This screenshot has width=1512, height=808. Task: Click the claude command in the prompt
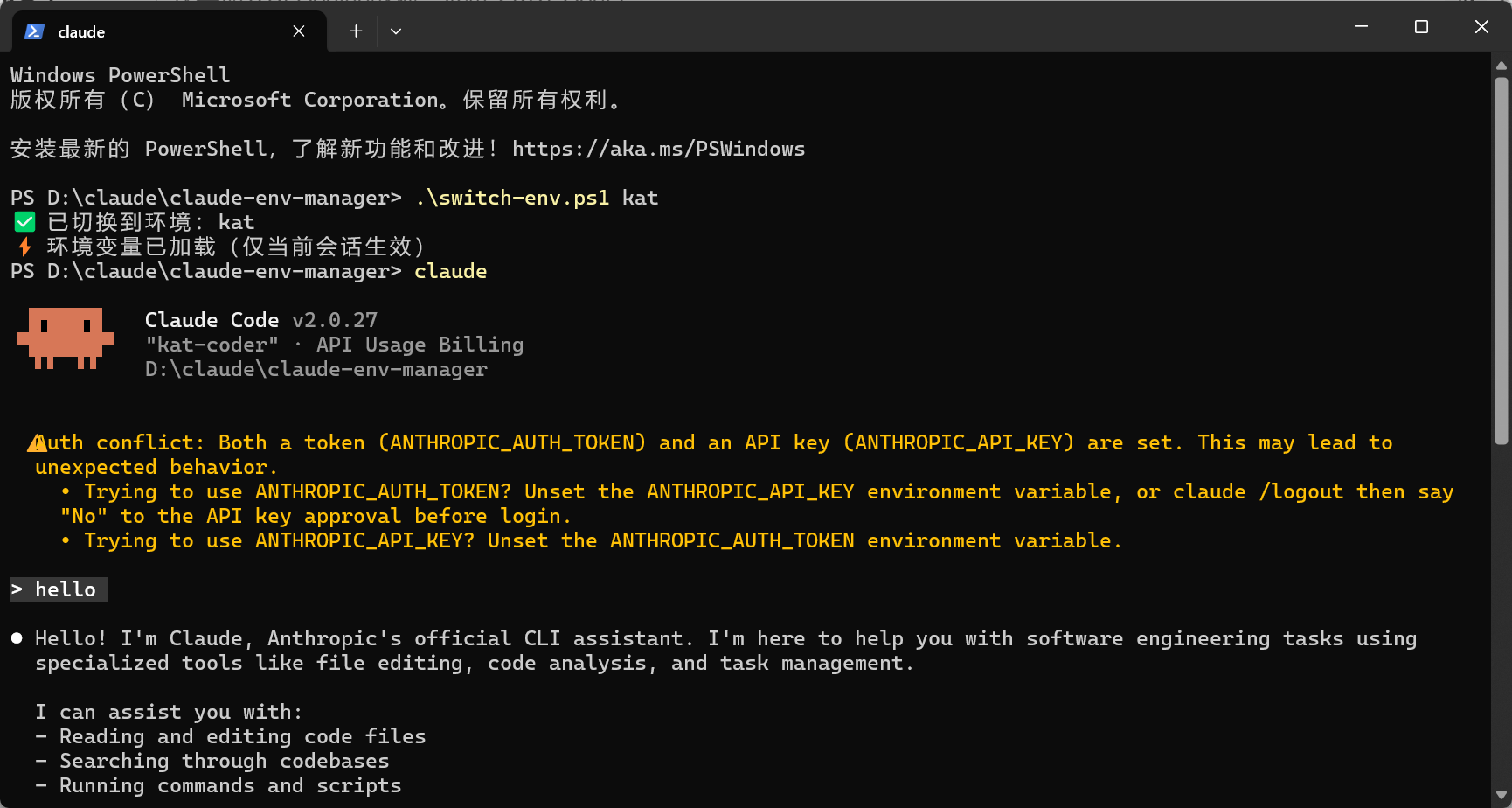[451, 271]
